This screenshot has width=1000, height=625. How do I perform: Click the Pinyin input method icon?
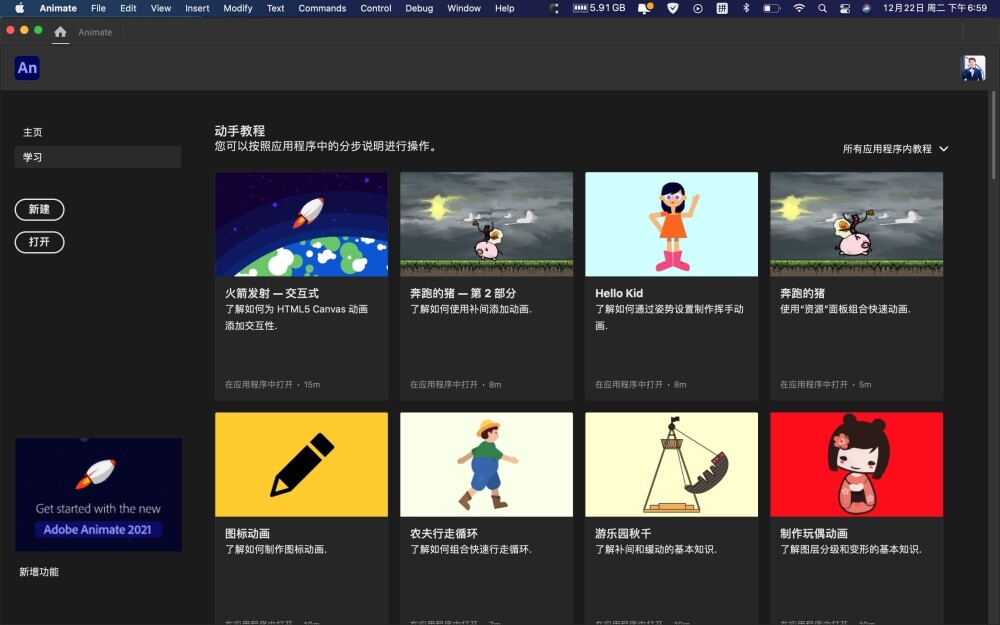click(723, 8)
